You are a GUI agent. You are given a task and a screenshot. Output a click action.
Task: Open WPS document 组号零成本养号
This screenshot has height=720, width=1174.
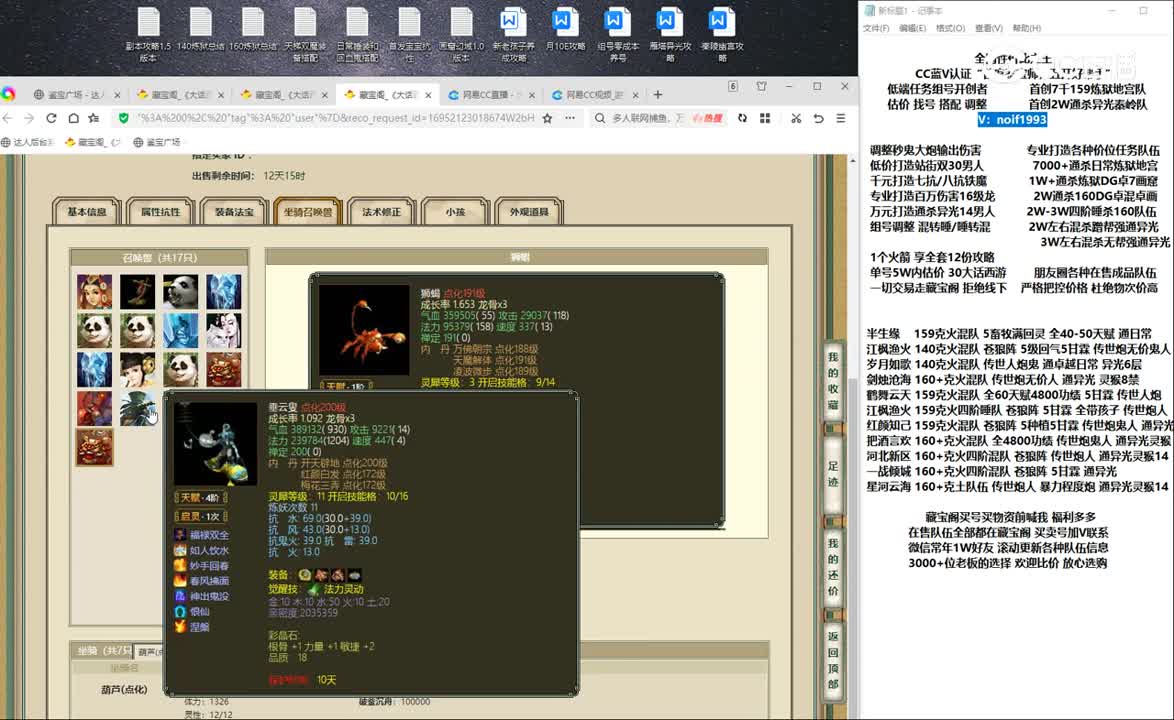pos(618,34)
